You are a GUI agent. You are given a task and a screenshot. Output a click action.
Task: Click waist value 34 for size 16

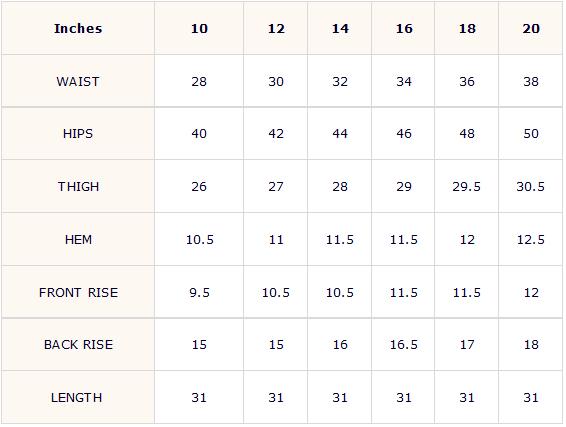click(404, 81)
